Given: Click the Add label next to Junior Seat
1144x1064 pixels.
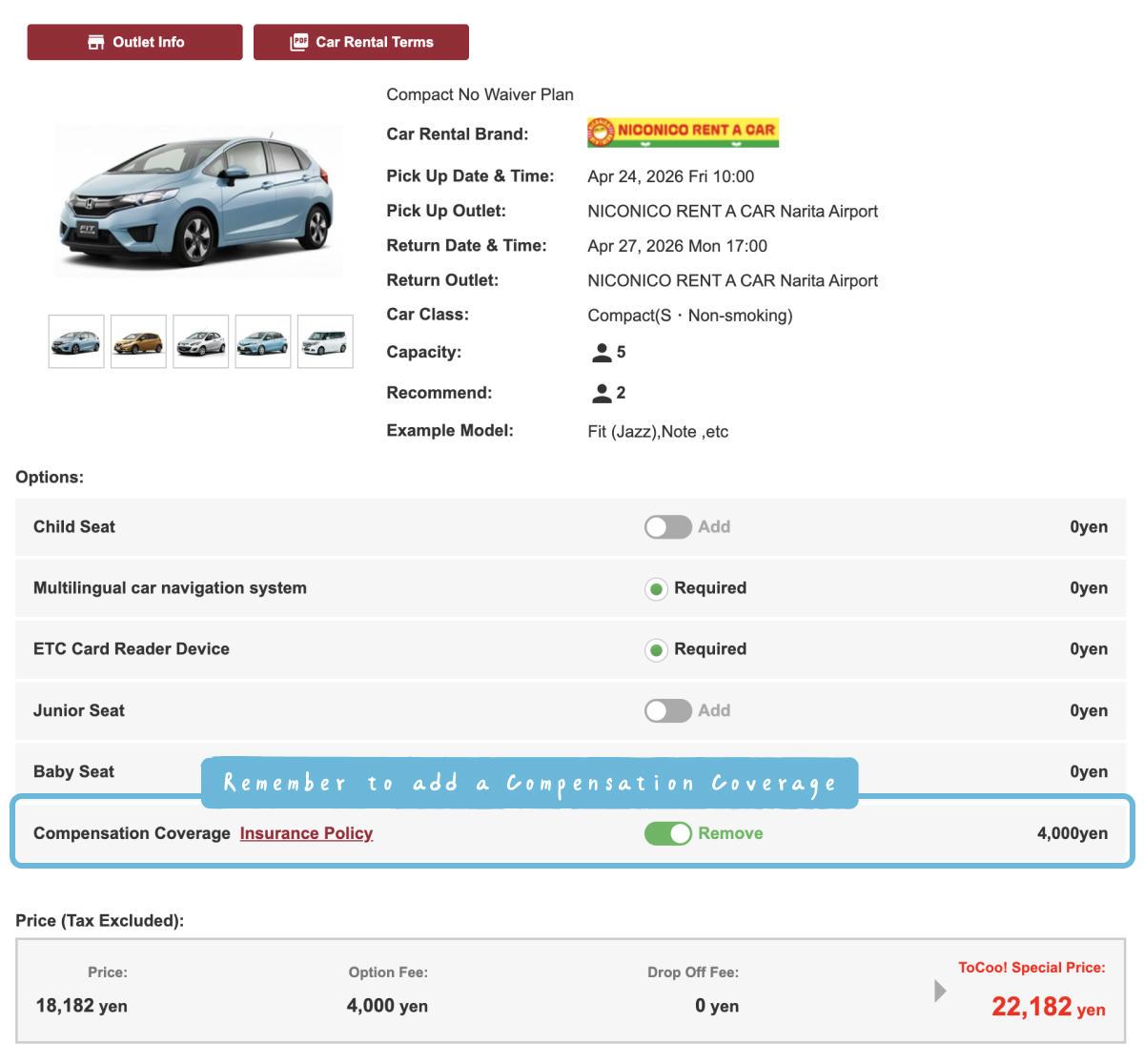Looking at the screenshot, I should [714, 710].
